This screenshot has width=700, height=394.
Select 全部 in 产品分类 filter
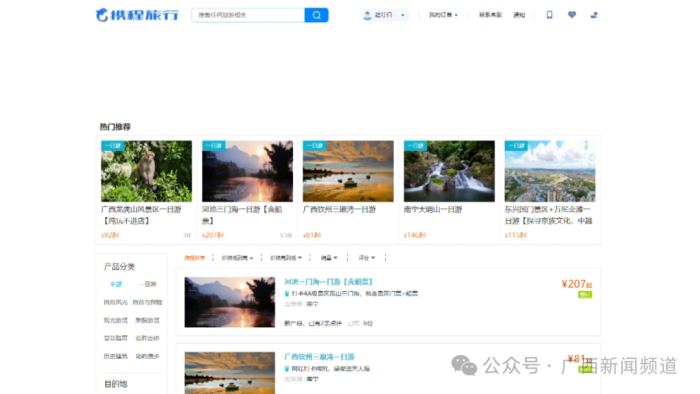click(116, 284)
